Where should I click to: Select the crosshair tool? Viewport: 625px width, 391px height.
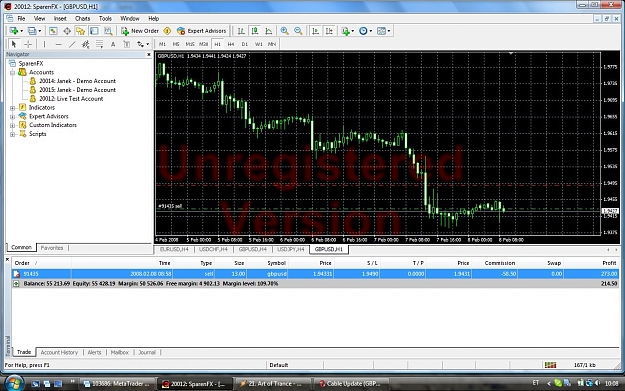click(28, 44)
